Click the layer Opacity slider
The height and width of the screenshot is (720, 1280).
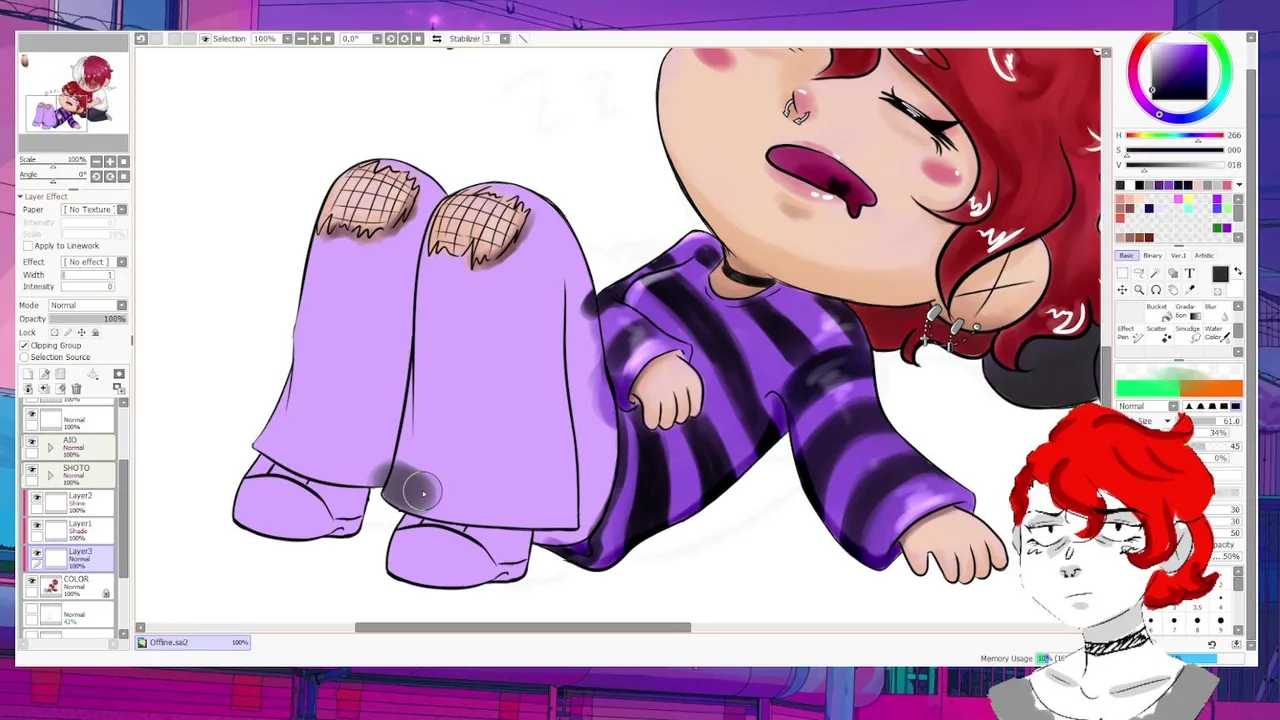click(x=88, y=319)
